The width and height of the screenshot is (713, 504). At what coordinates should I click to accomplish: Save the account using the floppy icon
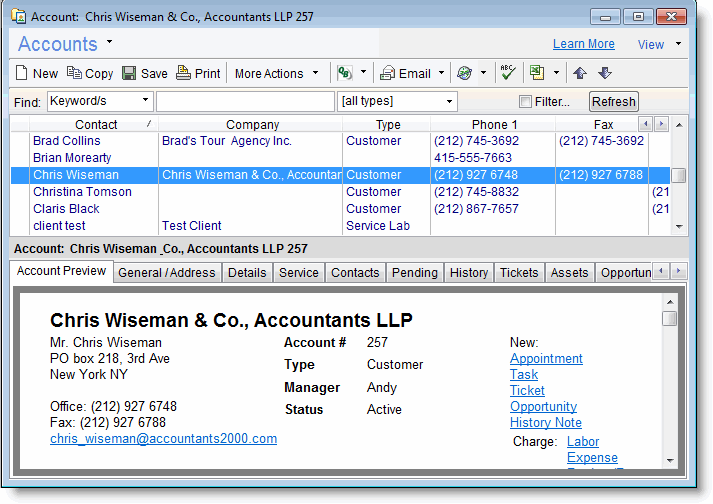[x=129, y=73]
